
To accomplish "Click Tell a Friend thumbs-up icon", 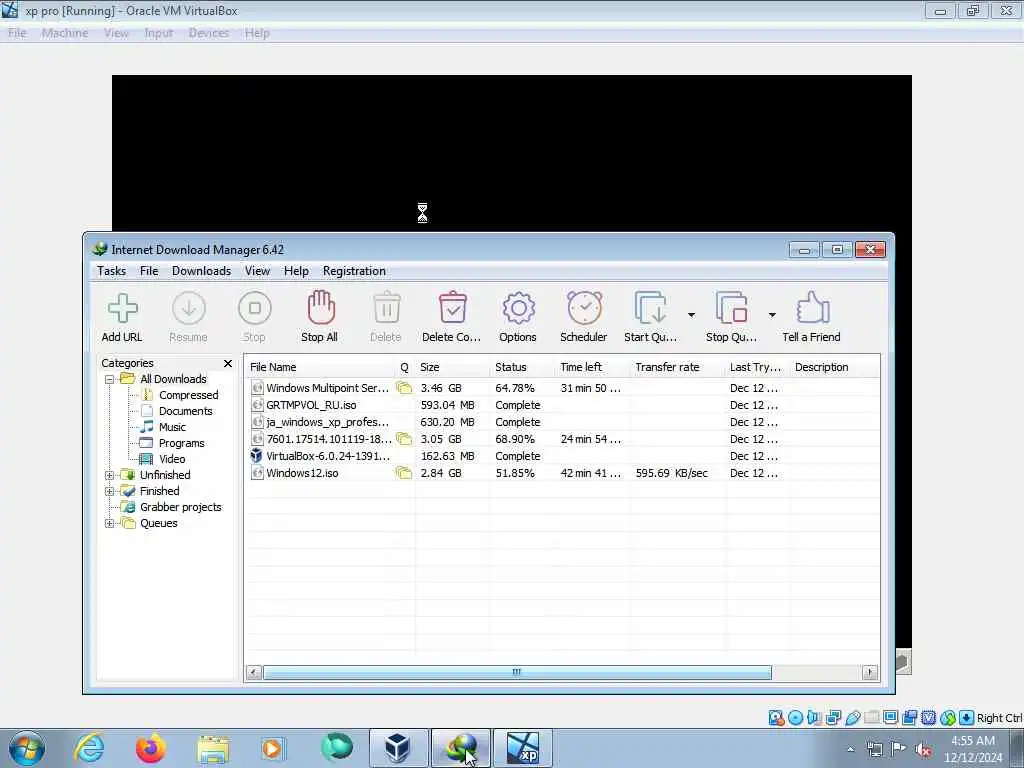I will pos(812,308).
